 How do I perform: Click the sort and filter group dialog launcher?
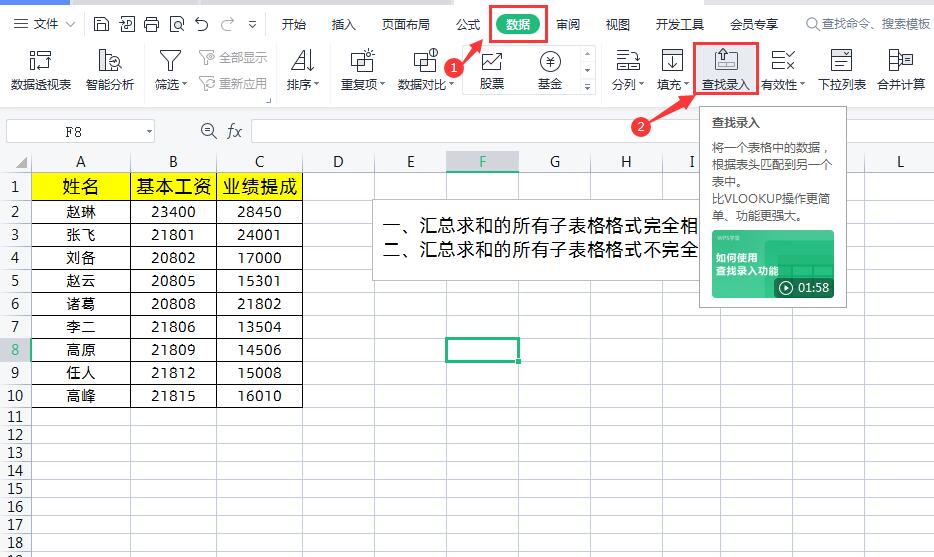click(x=269, y=101)
